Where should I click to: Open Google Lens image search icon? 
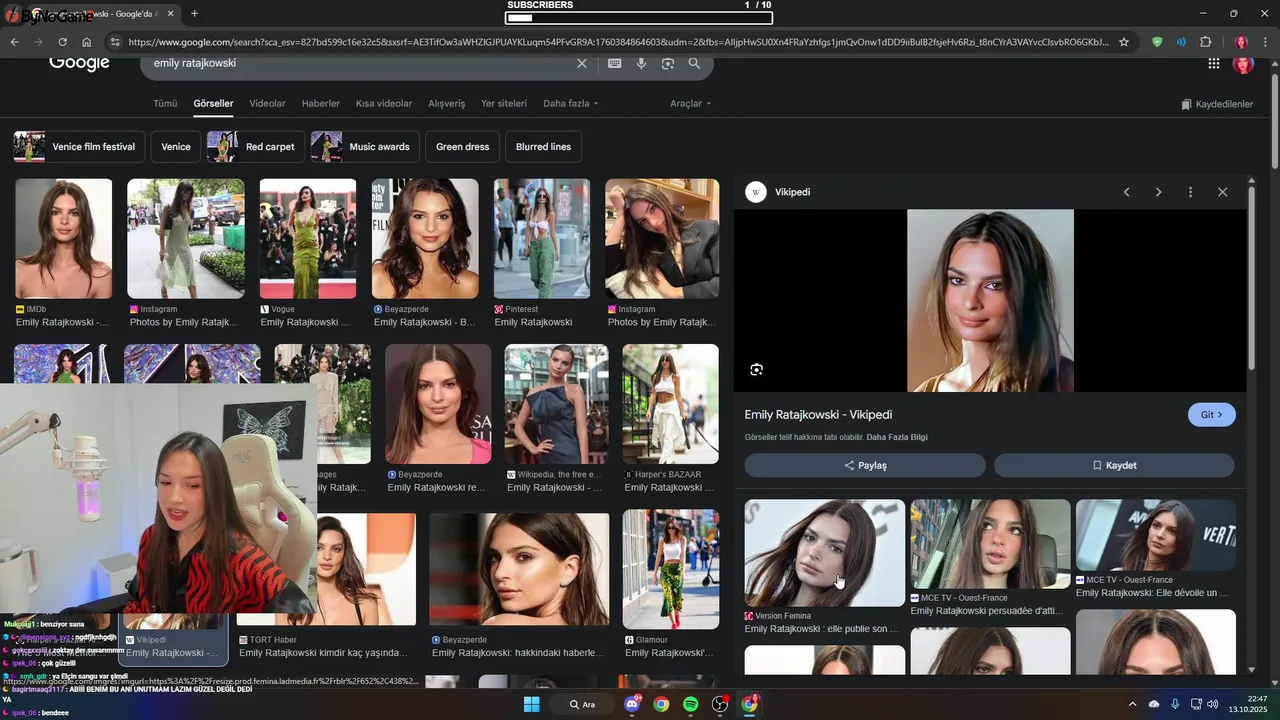(667, 63)
